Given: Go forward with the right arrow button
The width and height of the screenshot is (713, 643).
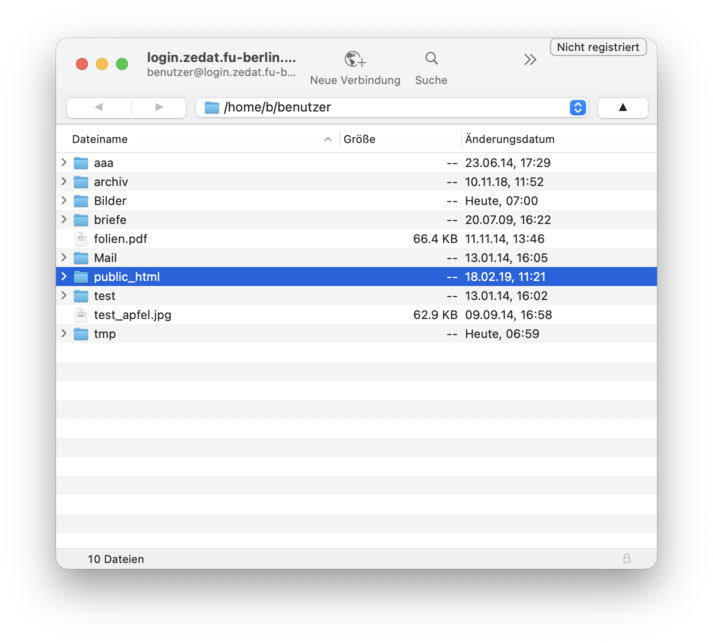Looking at the screenshot, I should pos(158,108).
